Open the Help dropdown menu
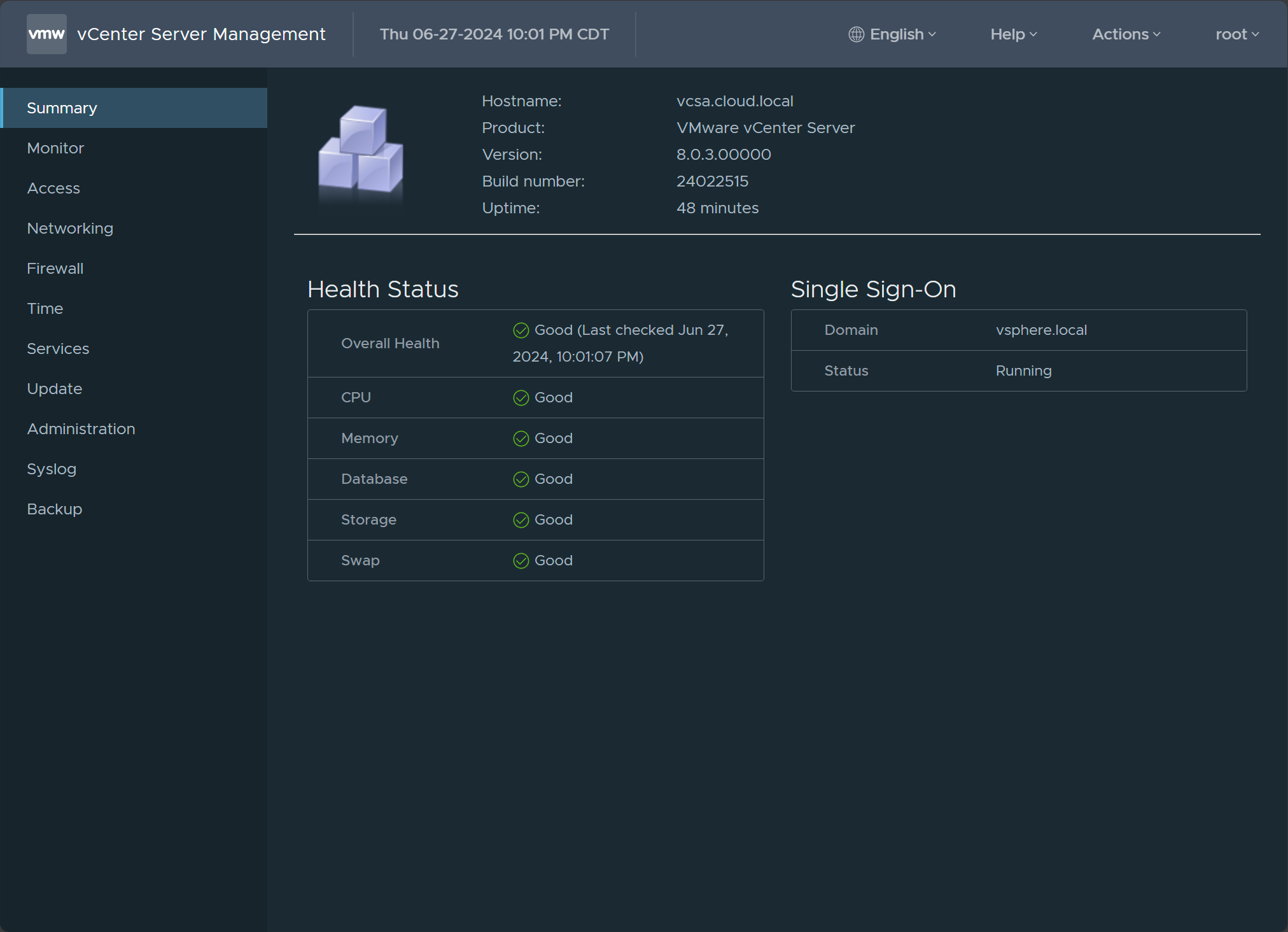Viewport: 1288px width, 932px height. [1013, 34]
